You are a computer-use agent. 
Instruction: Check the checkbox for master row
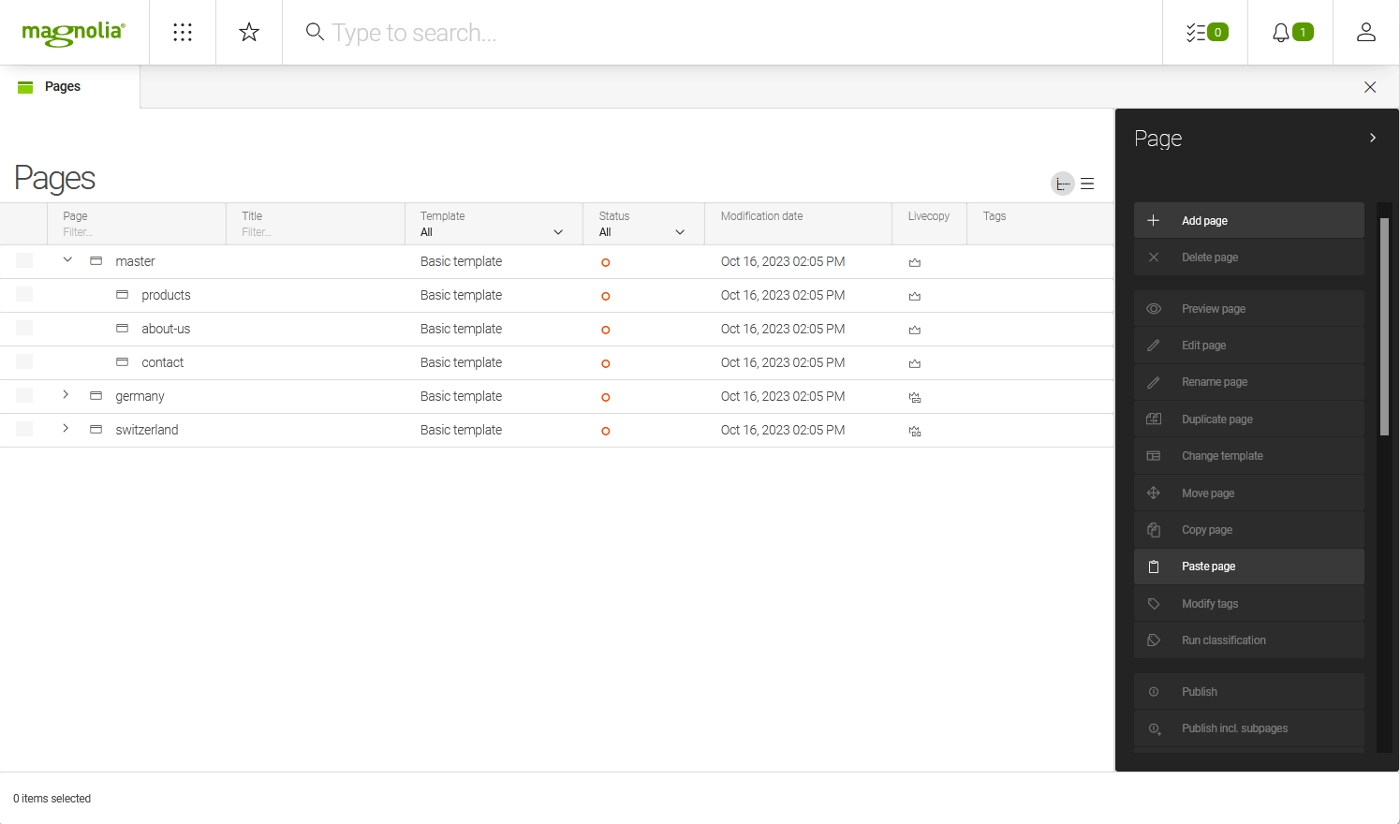click(x=24, y=261)
